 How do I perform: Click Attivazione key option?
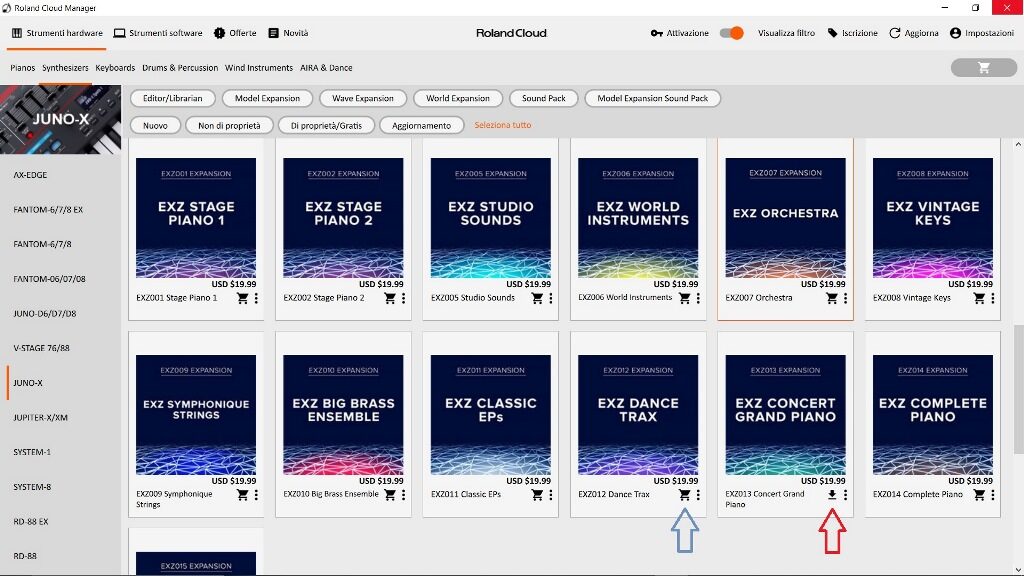coord(679,33)
